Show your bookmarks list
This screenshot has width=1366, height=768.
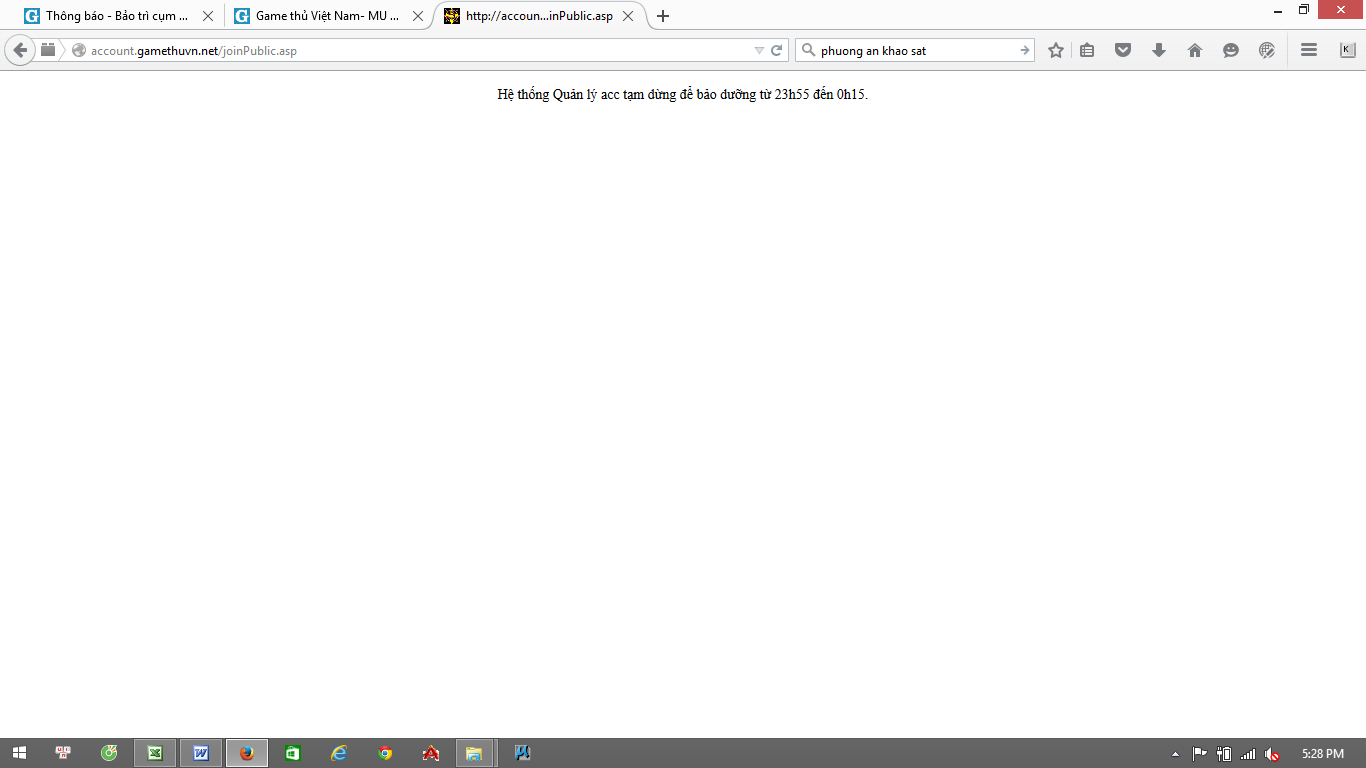pos(1087,50)
